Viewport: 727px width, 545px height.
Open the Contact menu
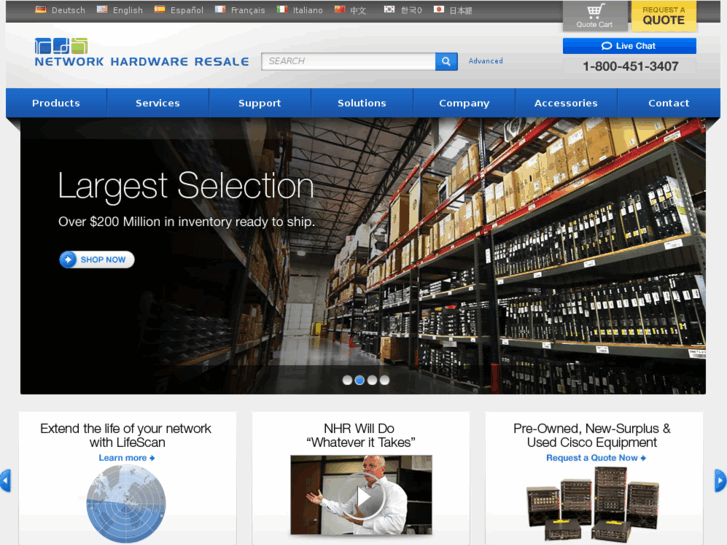[x=669, y=103]
